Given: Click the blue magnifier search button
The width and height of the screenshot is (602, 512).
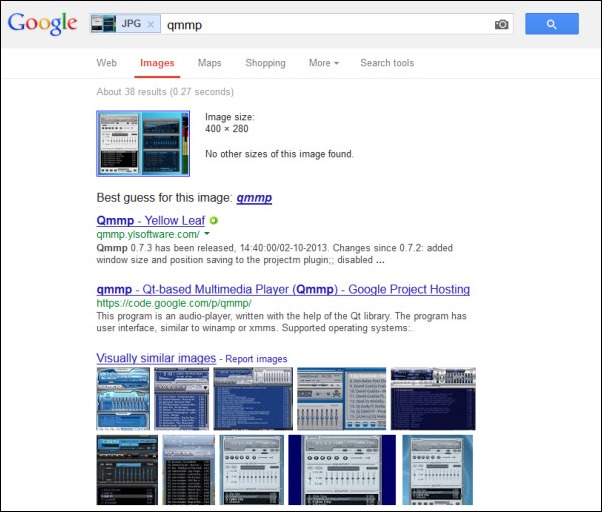Looking at the screenshot, I should (x=552, y=24).
